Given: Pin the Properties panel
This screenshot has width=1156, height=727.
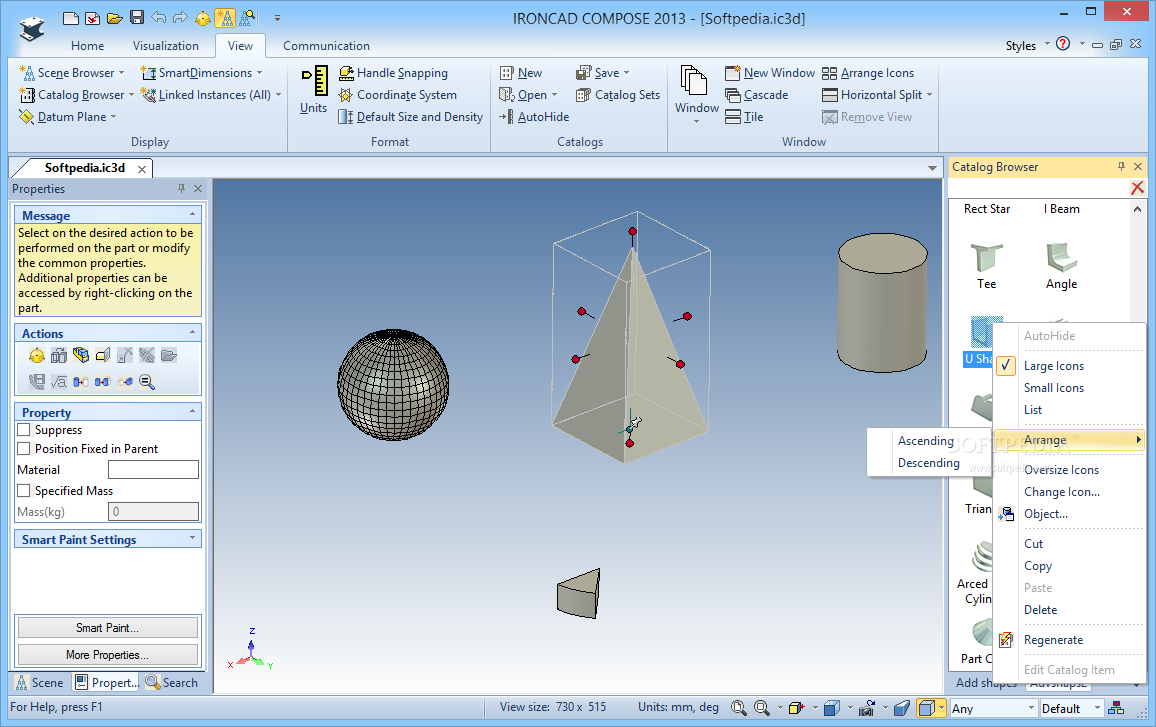Looking at the screenshot, I should pos(181,189).
